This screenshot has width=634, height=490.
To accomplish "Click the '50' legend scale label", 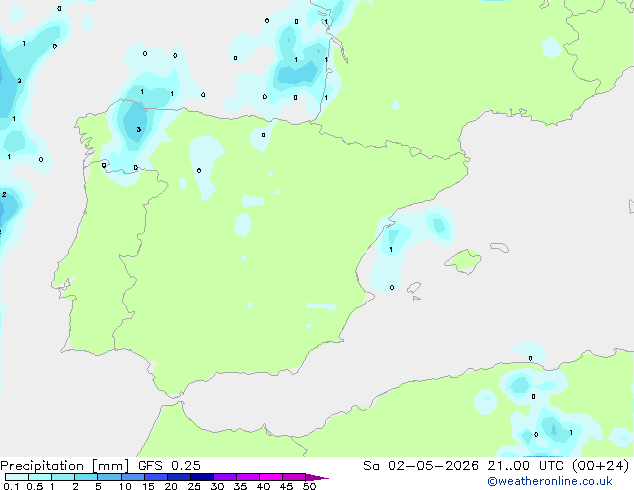I will pyautogui.click(x=309, y=486).
